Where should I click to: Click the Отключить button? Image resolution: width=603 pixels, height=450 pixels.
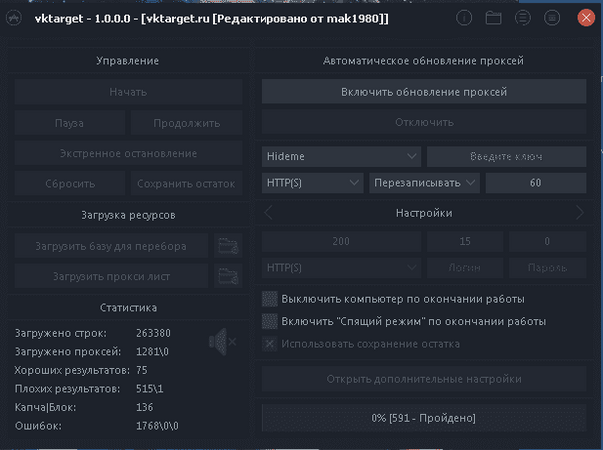tap(424, 122)
